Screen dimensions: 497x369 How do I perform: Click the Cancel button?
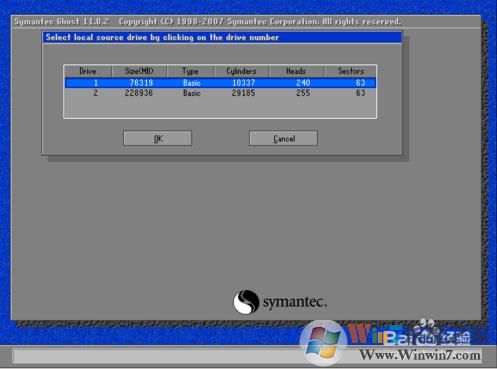click(283, 138)
